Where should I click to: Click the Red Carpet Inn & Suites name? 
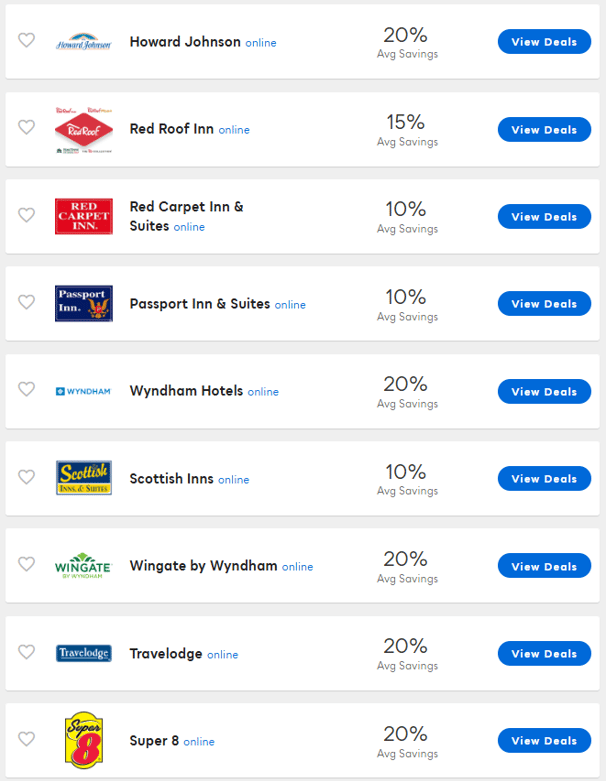tap(186, 216)
